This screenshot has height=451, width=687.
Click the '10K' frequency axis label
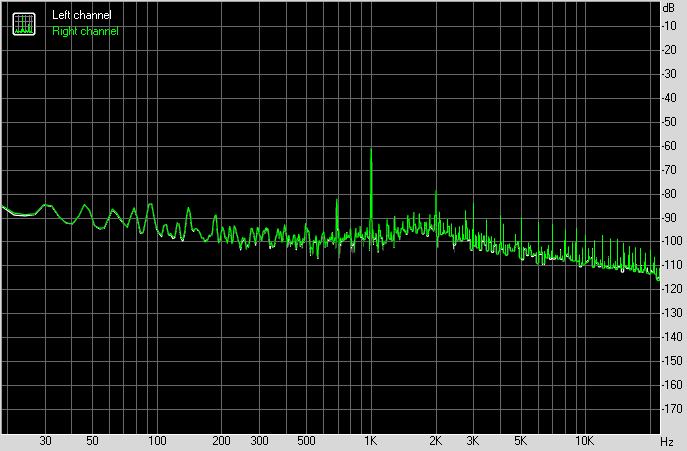click(584, 441)
